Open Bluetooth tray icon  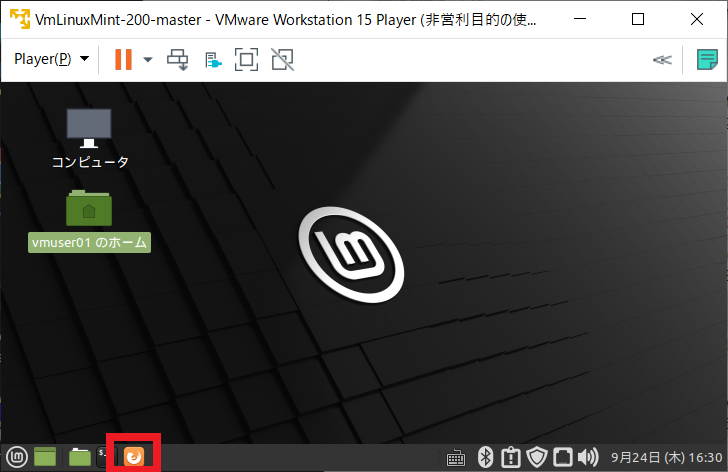click(486, 457)
